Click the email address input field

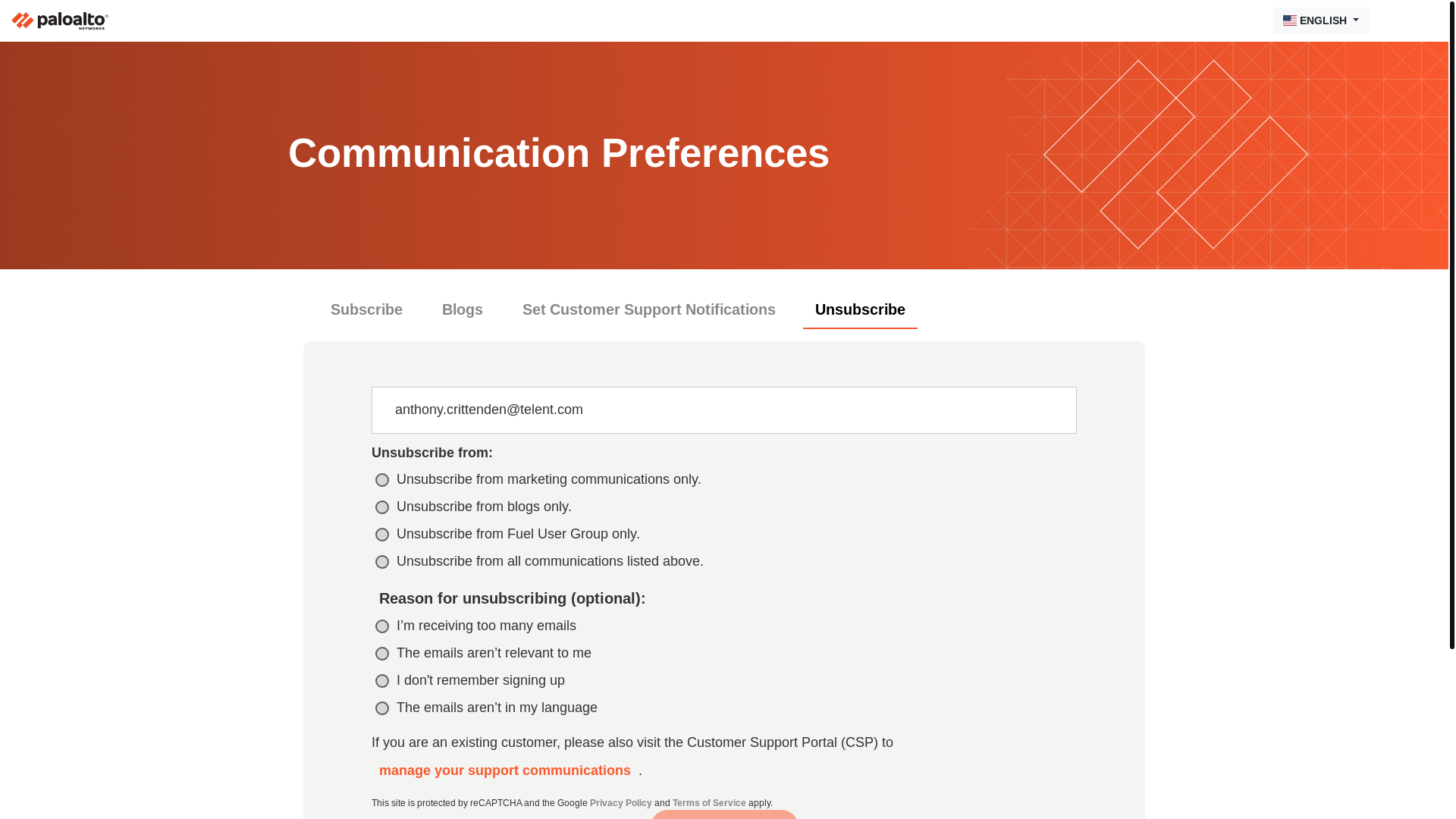(x=724, y=410)
